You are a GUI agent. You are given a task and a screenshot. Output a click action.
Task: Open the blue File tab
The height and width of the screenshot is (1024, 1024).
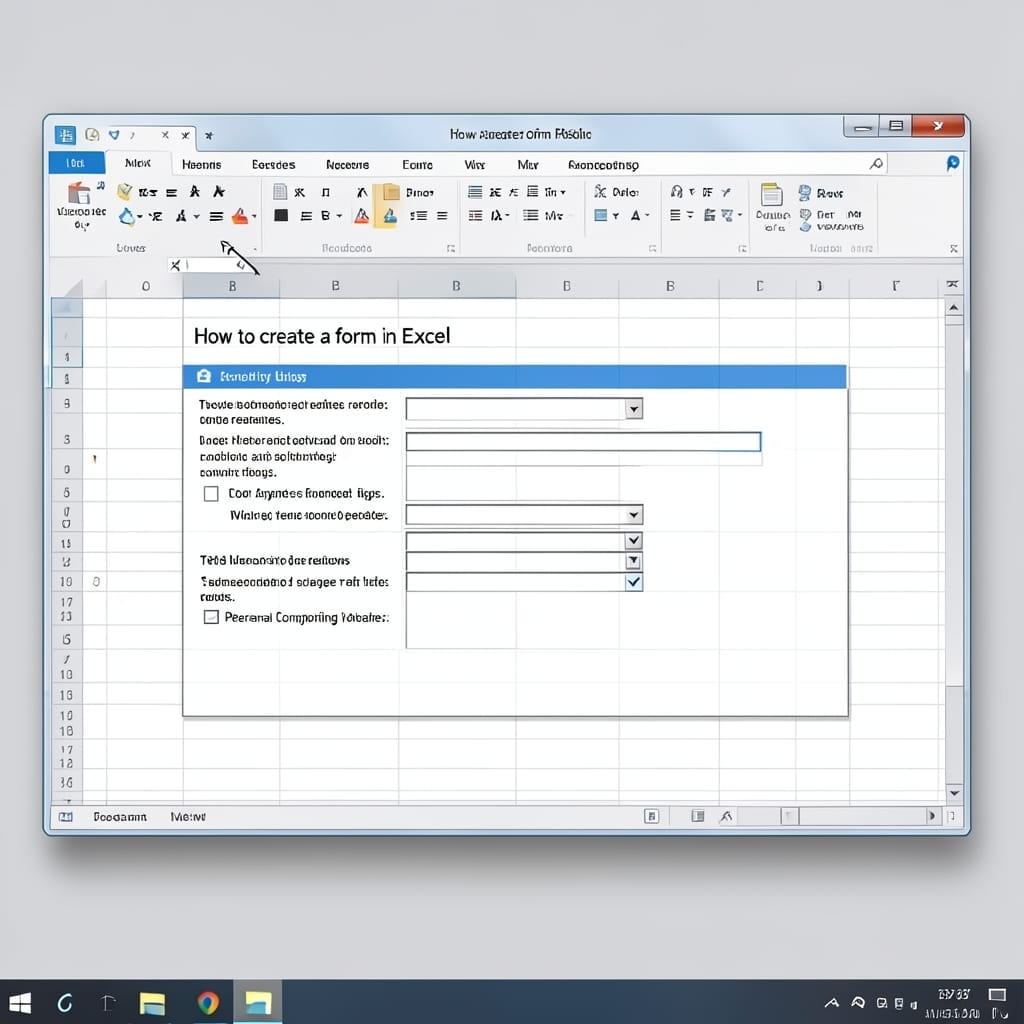point(76,163)
